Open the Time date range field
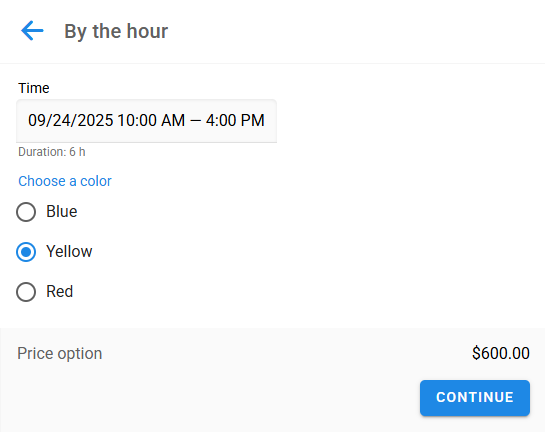 [146, 121]
